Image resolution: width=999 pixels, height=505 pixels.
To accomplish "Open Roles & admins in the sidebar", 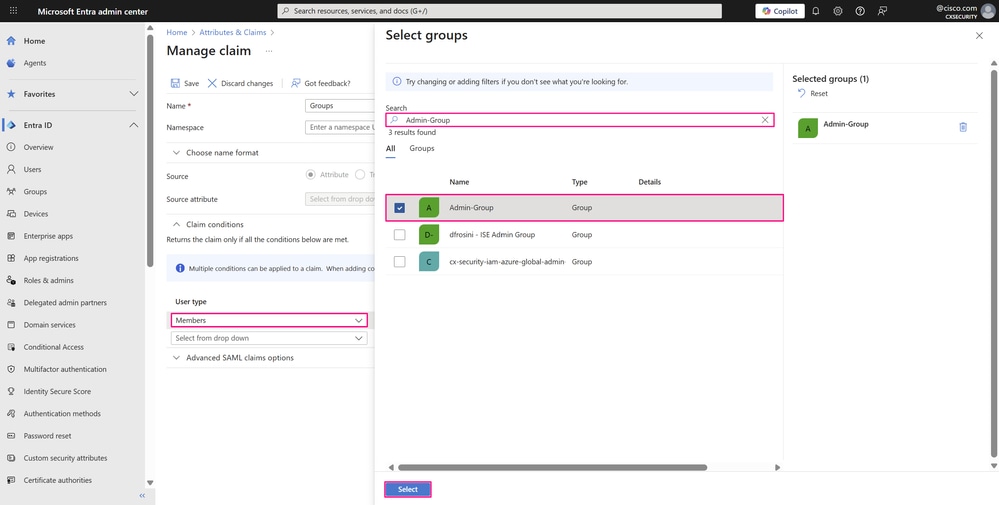I will coord(48,280).
